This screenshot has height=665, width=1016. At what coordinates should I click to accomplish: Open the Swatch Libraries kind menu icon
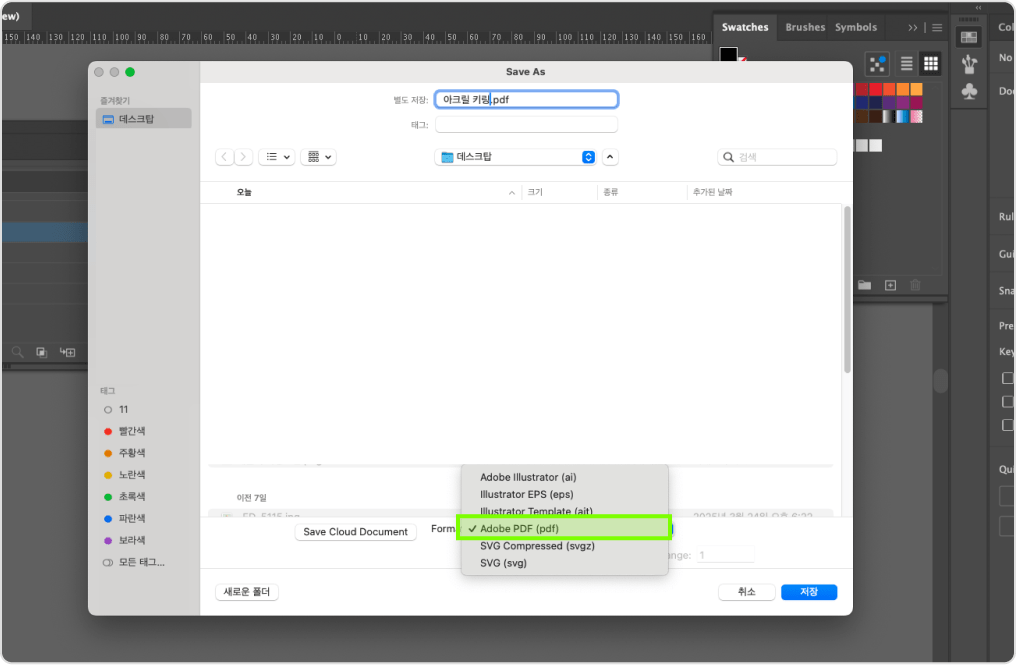point(878,64)
